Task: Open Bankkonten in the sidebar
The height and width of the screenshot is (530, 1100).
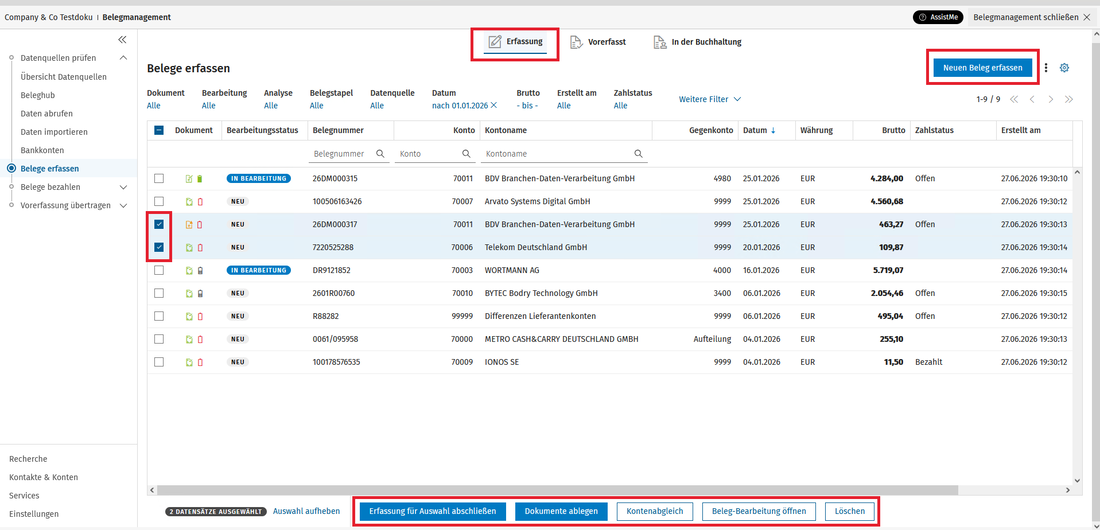Action: 43,150
